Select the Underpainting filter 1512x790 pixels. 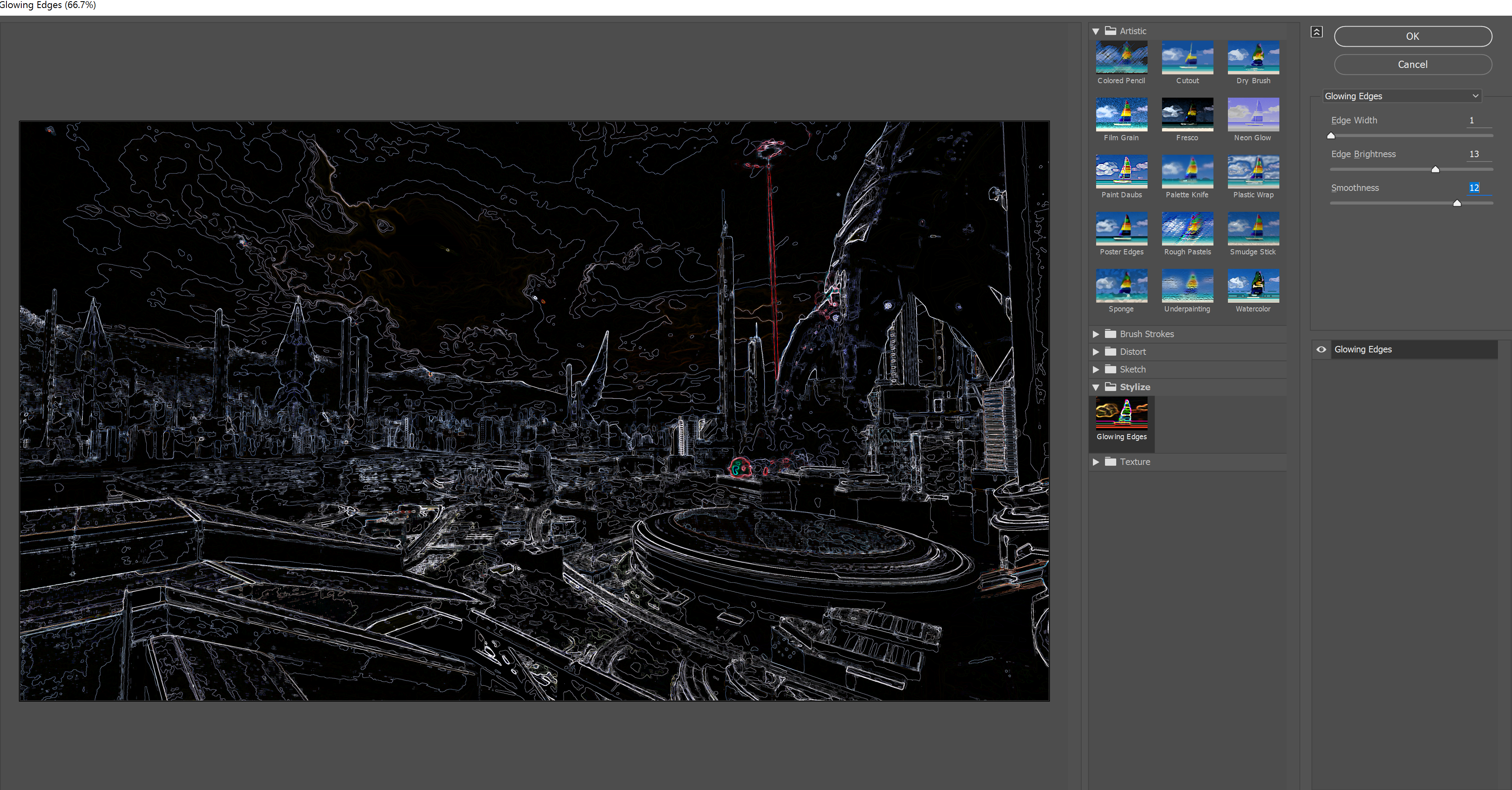pyautogui.click(x=1187, y=285)
